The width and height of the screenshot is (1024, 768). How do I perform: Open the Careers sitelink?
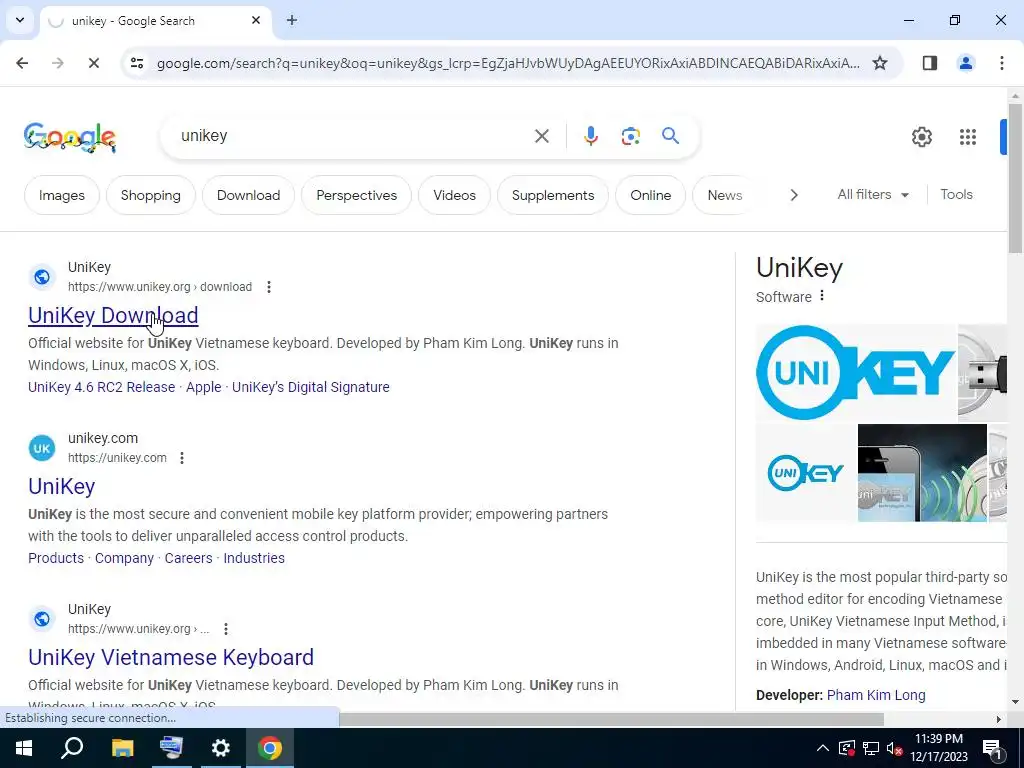click(x=188, y=558)
